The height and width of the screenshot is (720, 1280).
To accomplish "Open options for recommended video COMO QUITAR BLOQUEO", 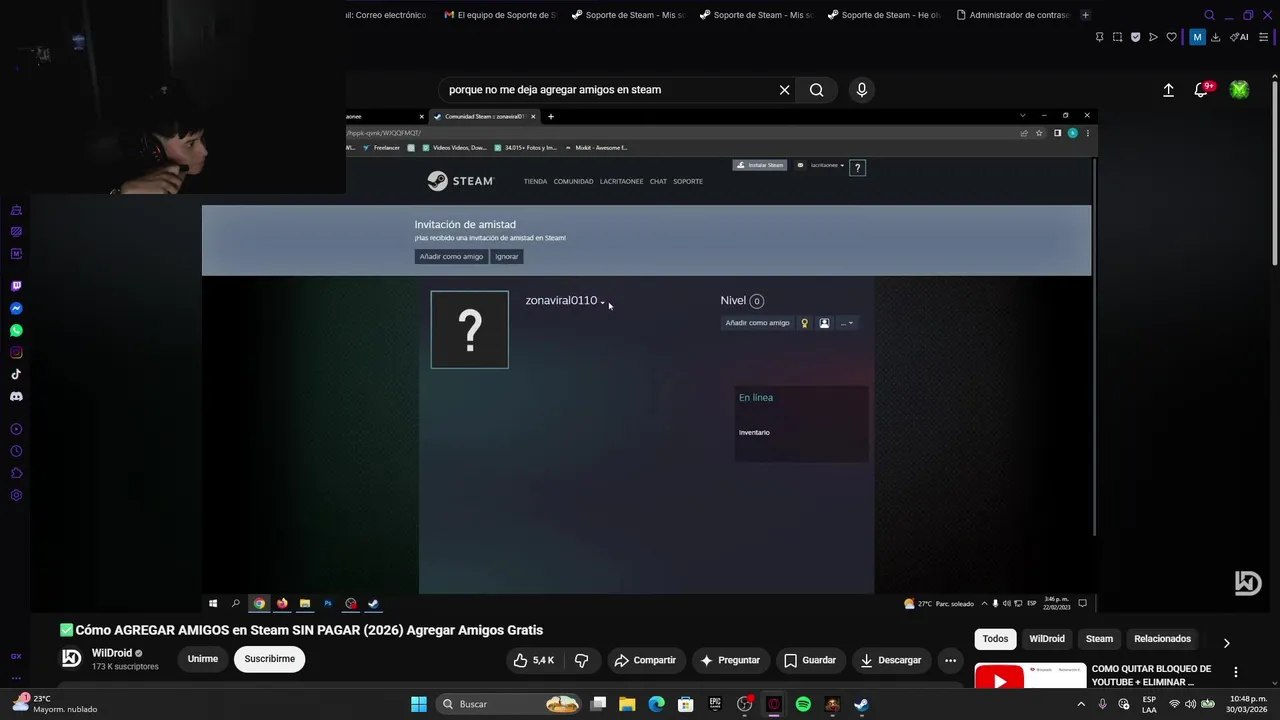I will pos(1235,673).
